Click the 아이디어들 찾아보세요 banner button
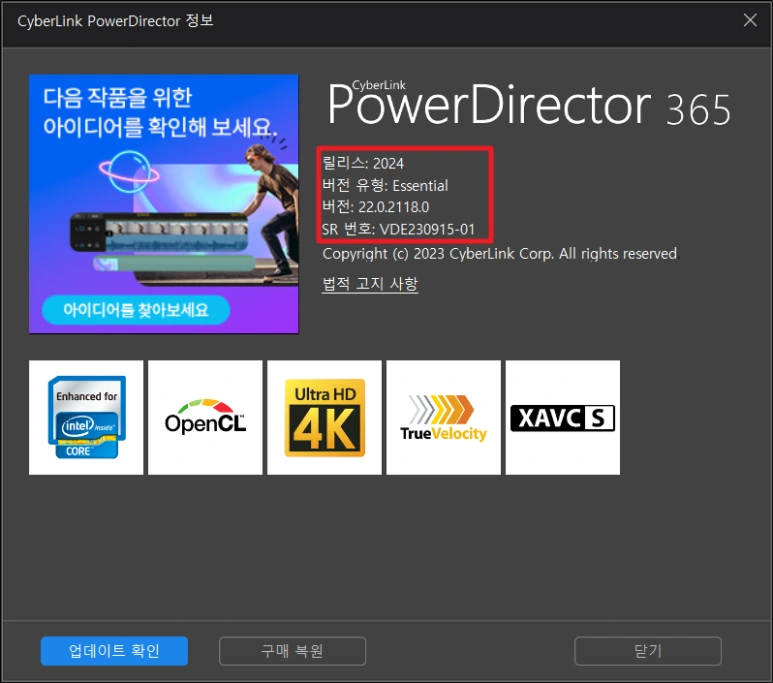 pyautogui.click(x=136, y=310)
